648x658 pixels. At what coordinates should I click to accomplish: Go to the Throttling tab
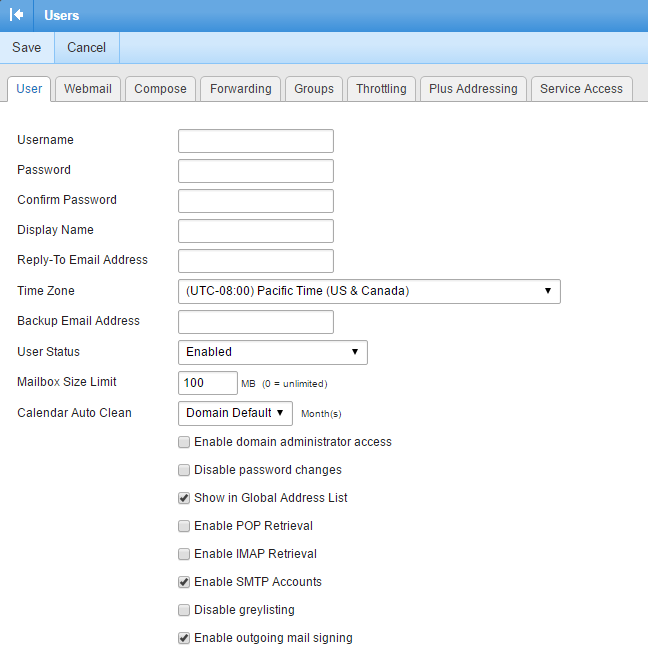[381, 89]
